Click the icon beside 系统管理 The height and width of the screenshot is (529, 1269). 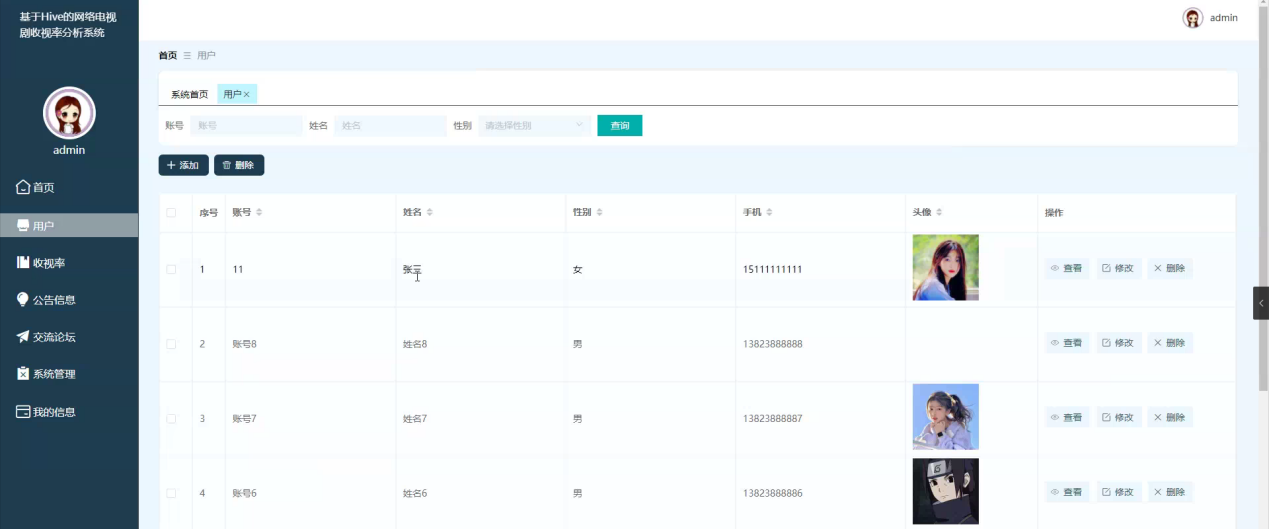pos(23,374)
